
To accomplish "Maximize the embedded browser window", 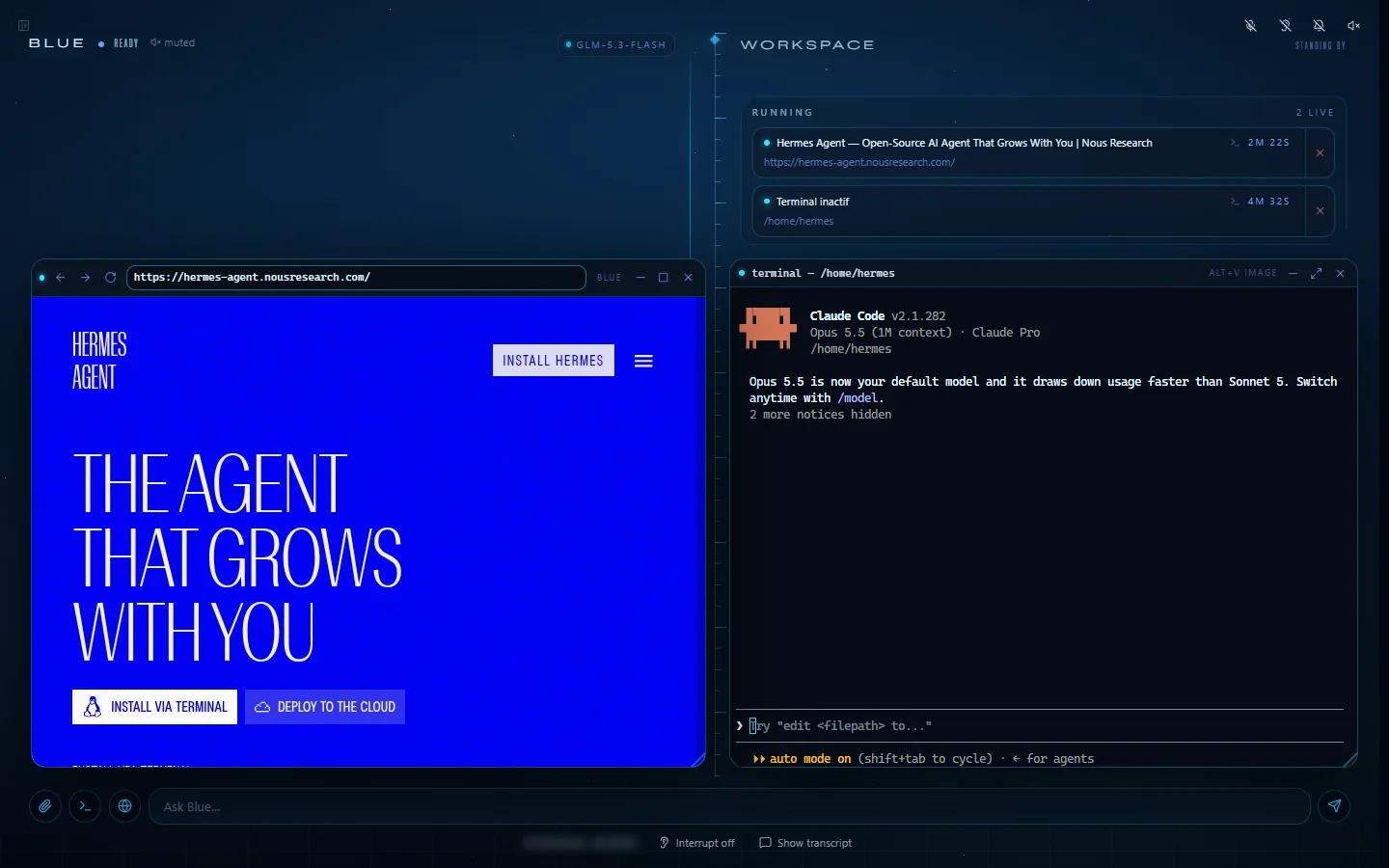I will pyautogui.click(x=664, y=278).
